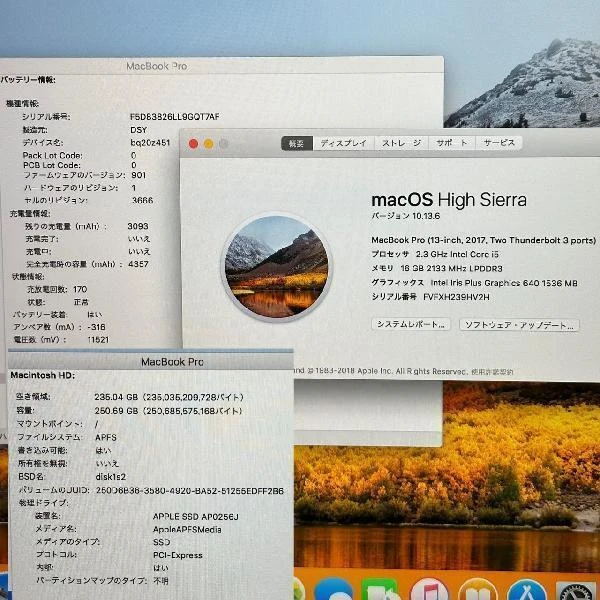Click the システムレポート... button
The image size is (600, 600).
[x=411, y=324]
